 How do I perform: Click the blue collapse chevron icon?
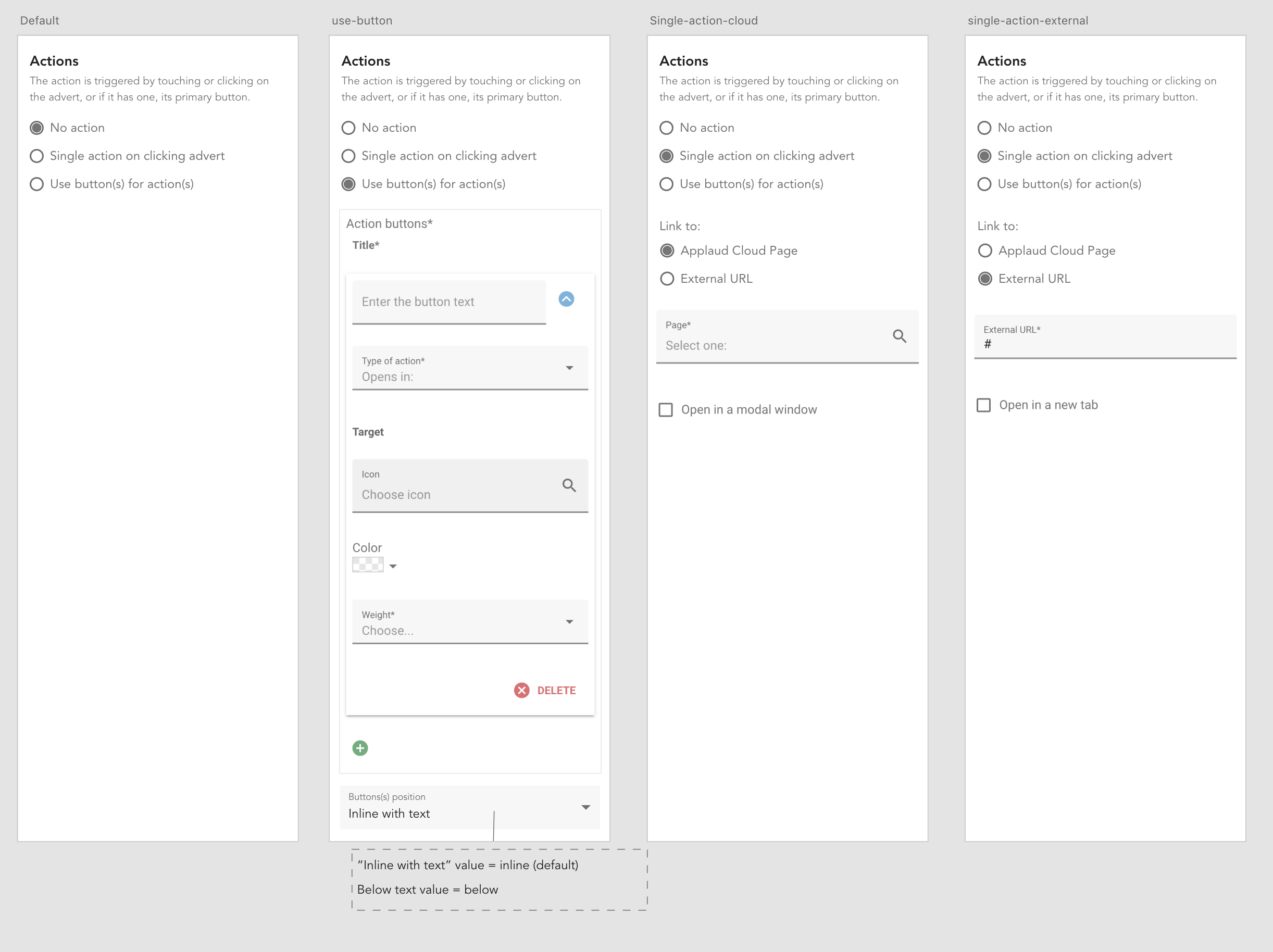pos(566,299)
